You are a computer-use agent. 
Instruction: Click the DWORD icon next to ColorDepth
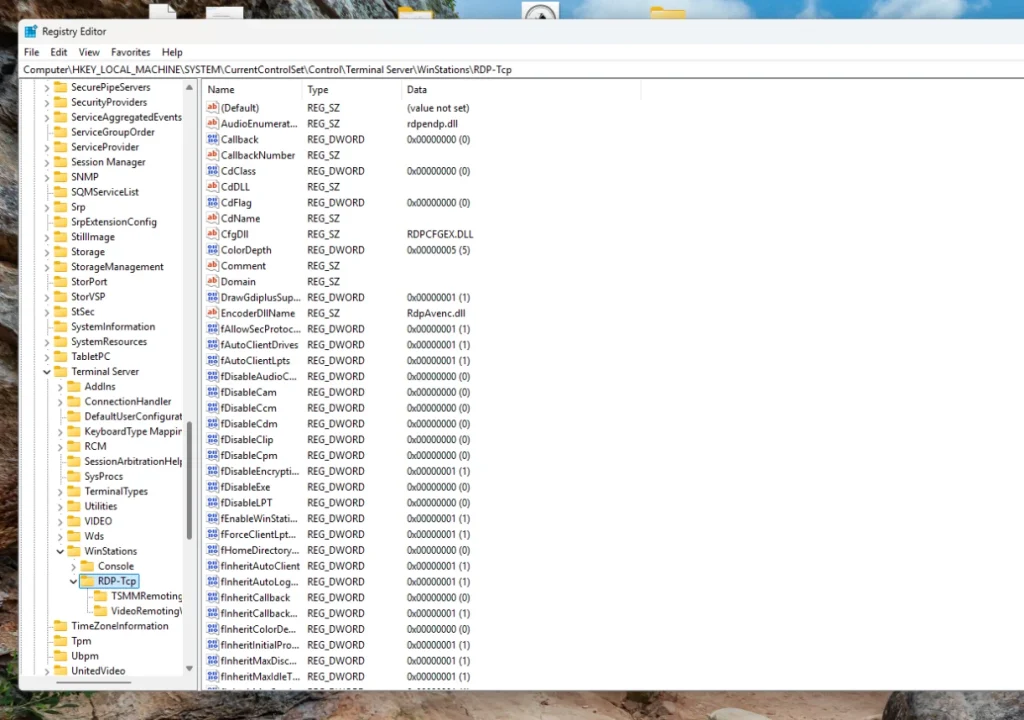(x=212, y=250)
